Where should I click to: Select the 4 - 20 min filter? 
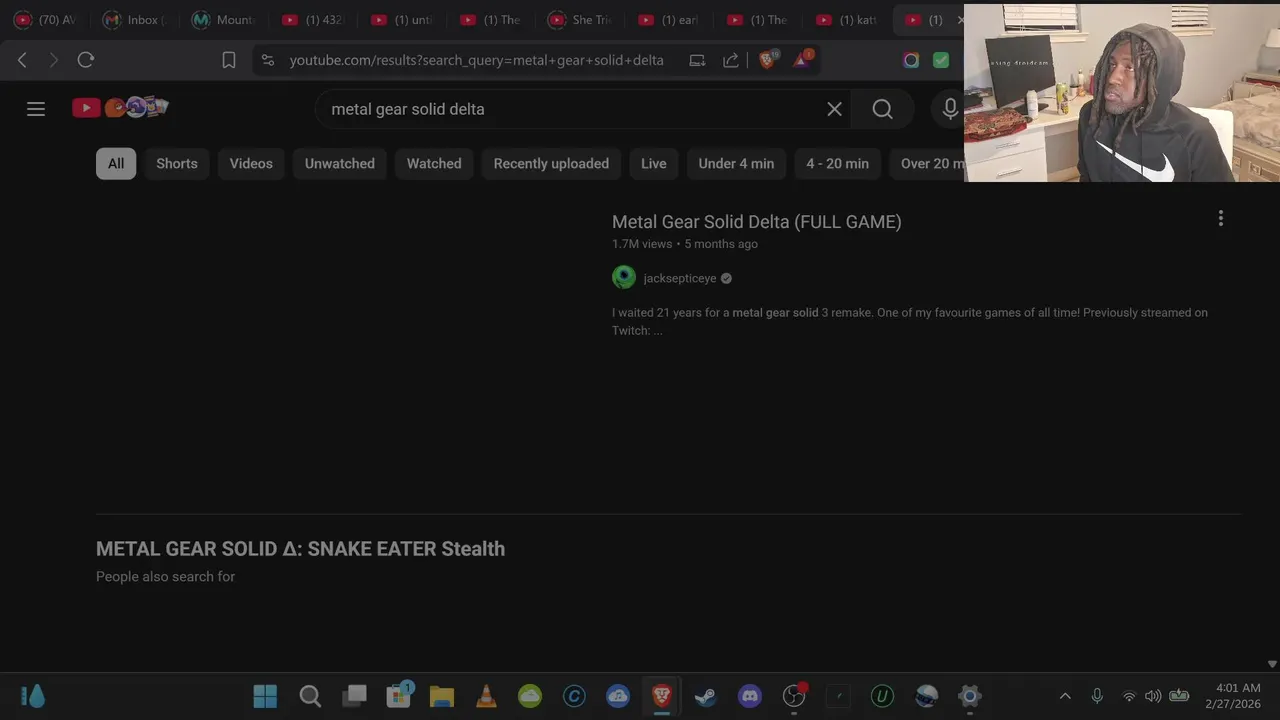tap(838, 163)
